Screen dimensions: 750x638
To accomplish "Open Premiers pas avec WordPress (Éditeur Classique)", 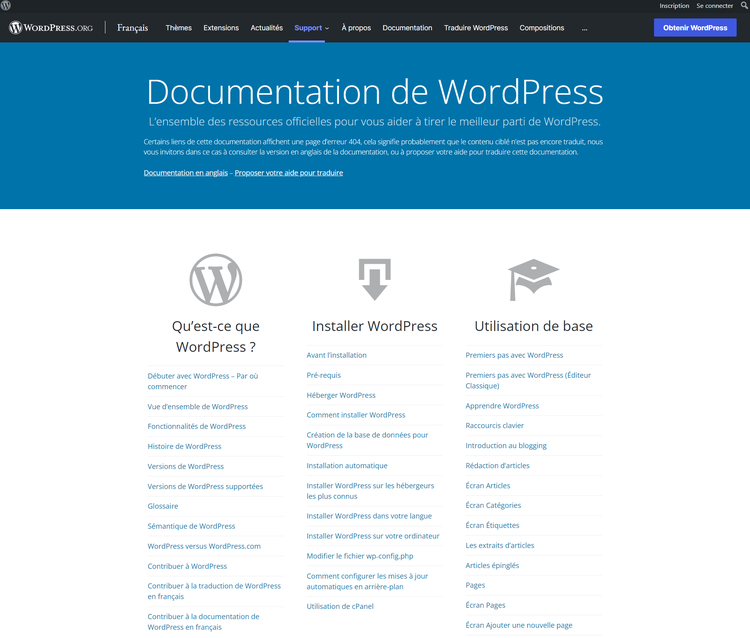I will tap(528, 380).
